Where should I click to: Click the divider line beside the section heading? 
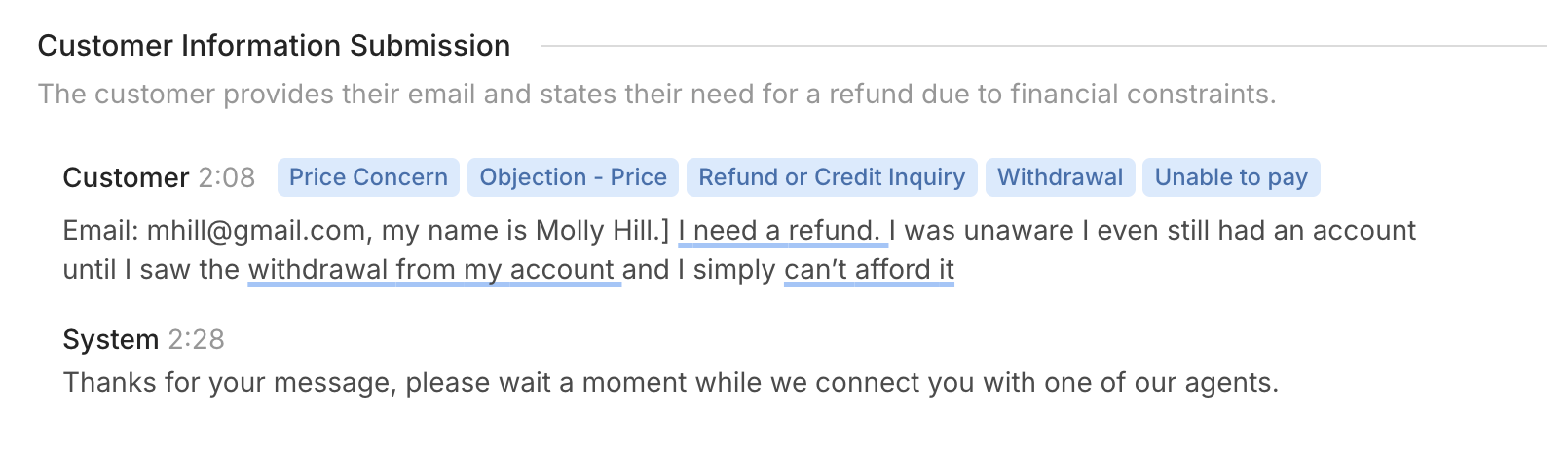[x=1042, y=46]
